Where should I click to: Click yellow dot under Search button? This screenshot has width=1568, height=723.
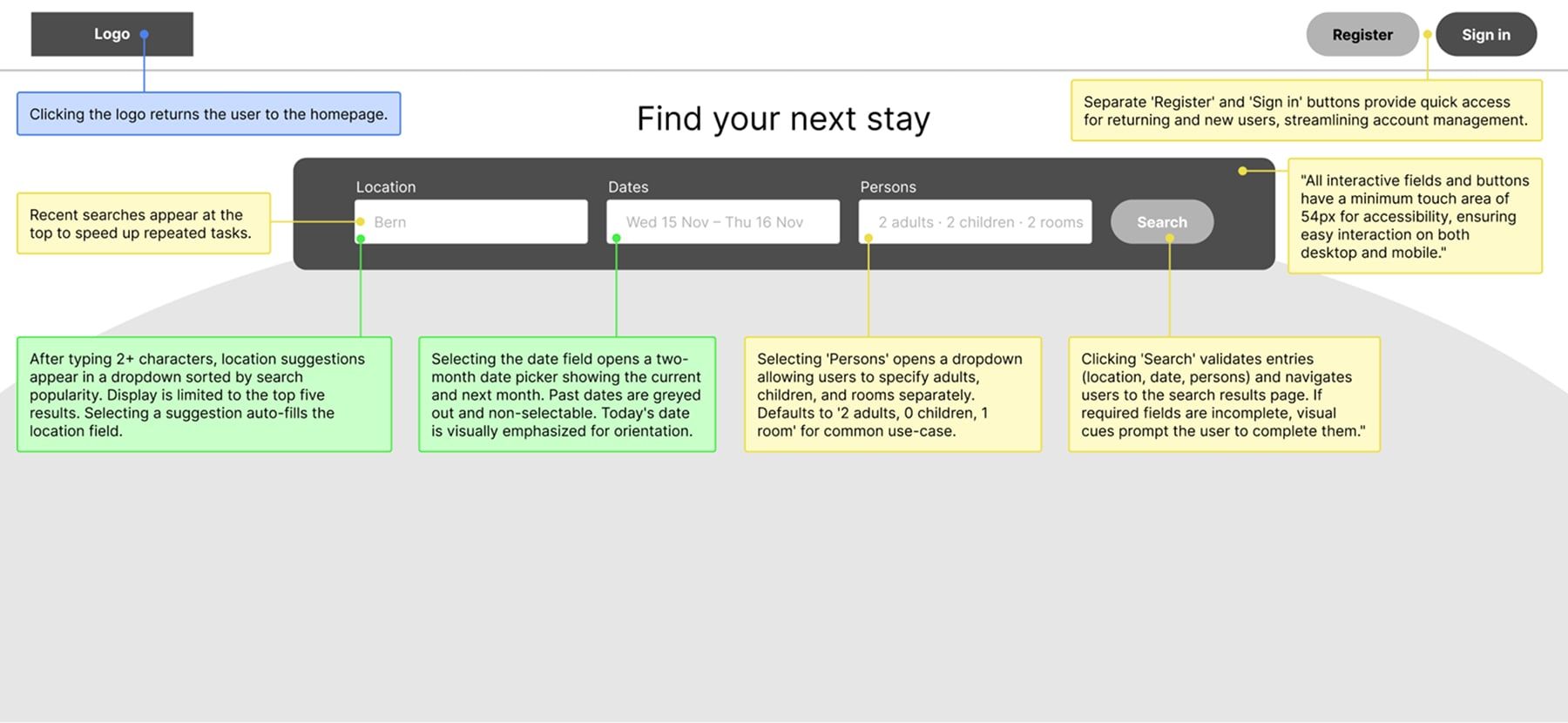pos(1169,238)
